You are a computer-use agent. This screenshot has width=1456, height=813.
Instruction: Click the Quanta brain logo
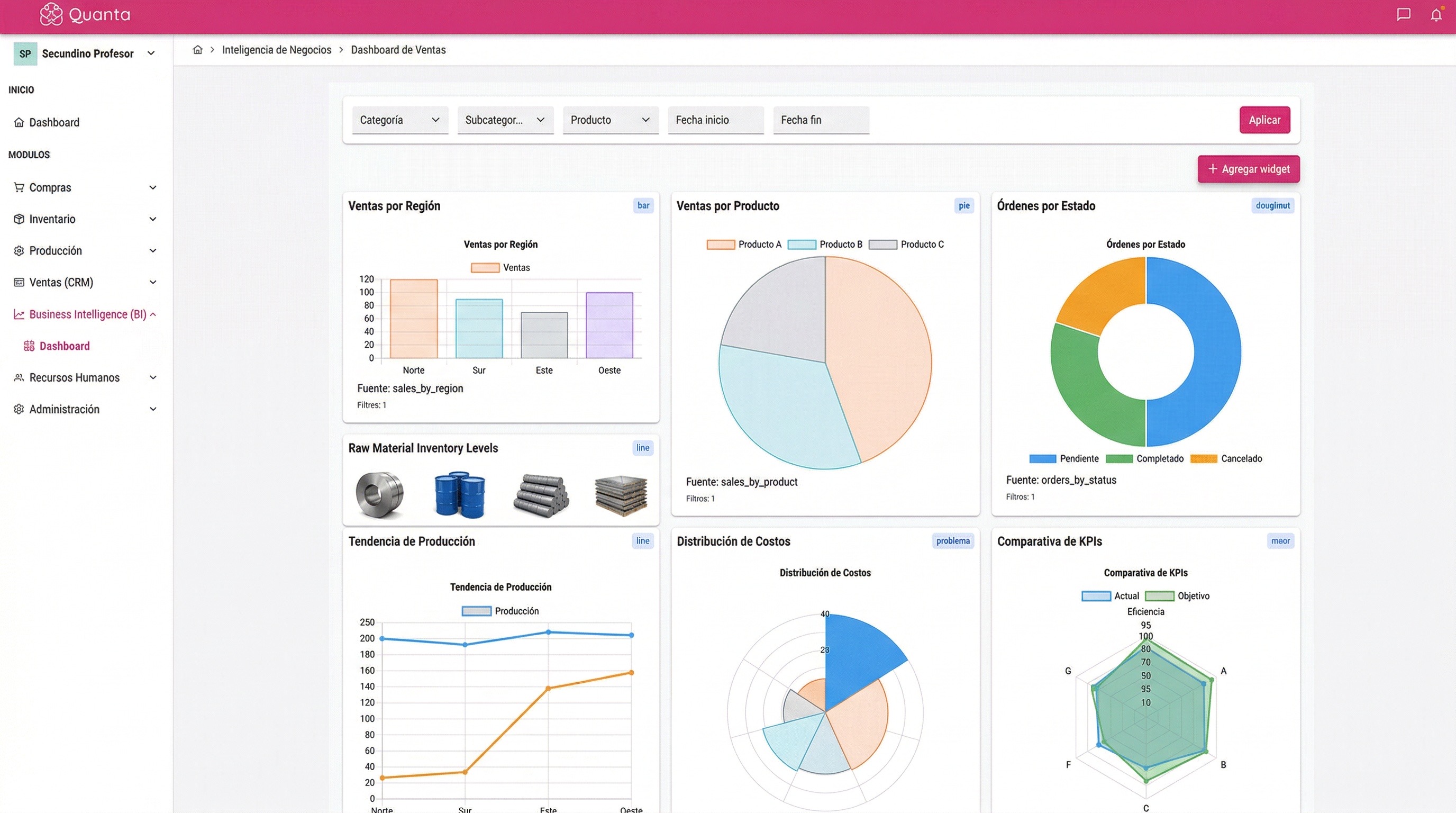[51, 15]
